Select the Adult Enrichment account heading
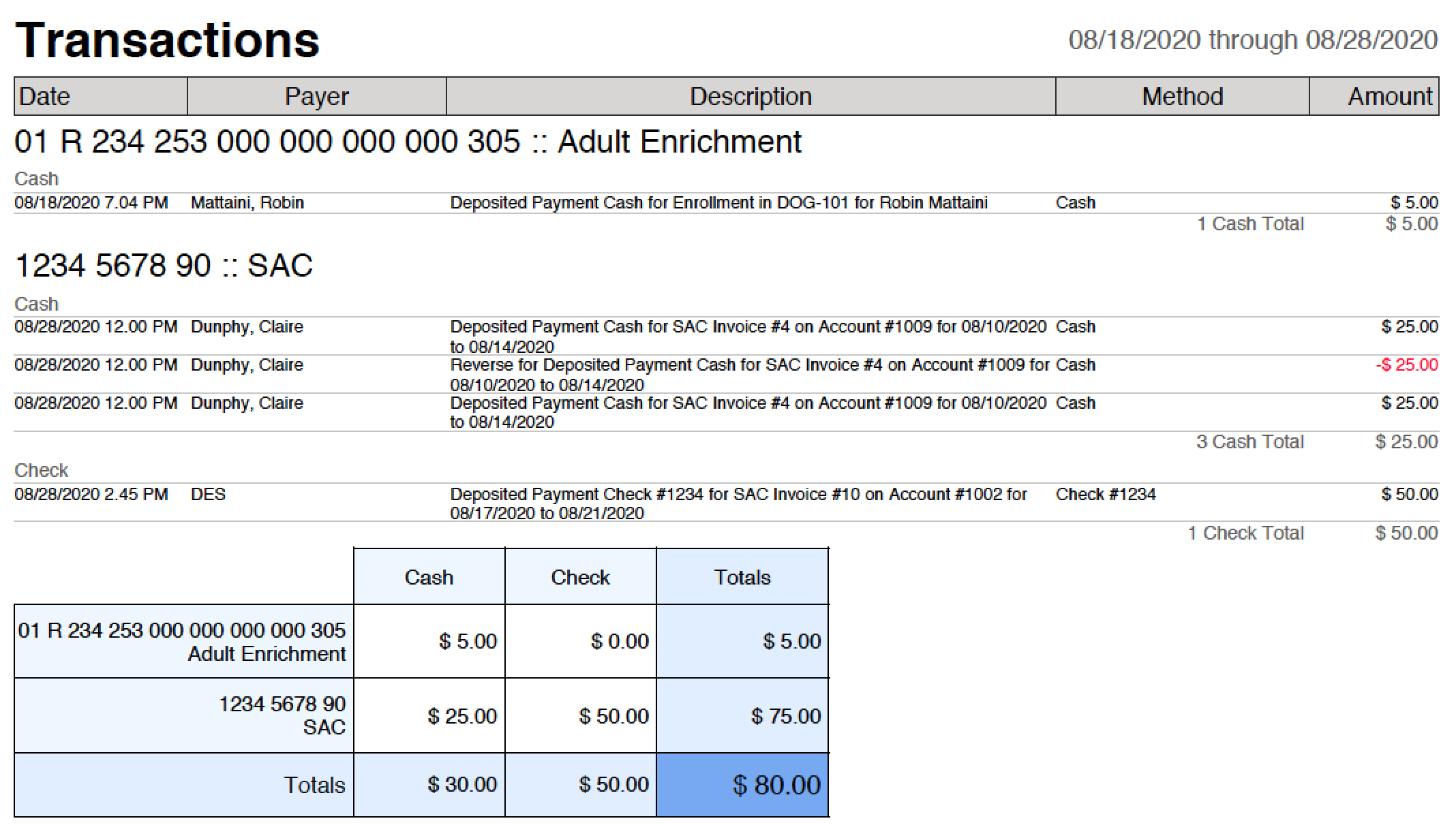The image size is (1456, 838). point(408,142)
